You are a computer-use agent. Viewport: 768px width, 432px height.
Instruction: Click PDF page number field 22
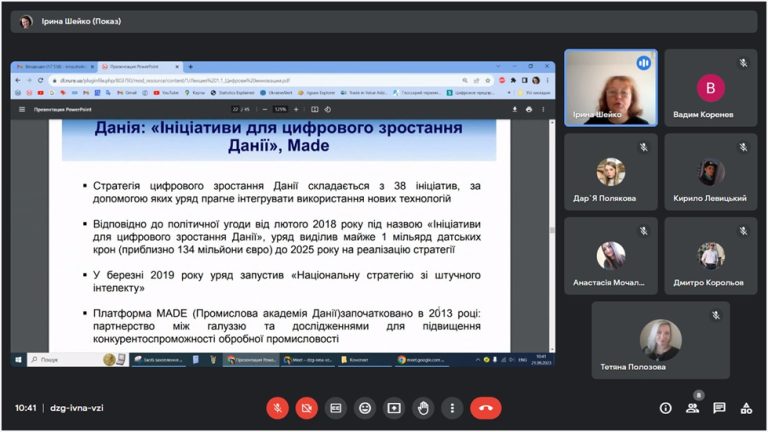pos(235,109)
